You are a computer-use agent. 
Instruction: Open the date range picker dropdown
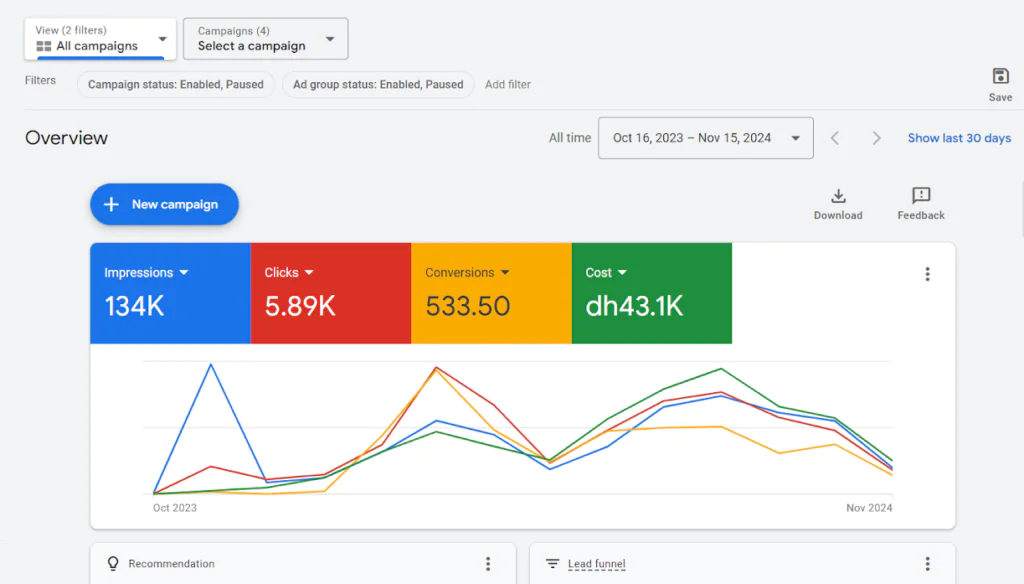[x=705, y=138]
